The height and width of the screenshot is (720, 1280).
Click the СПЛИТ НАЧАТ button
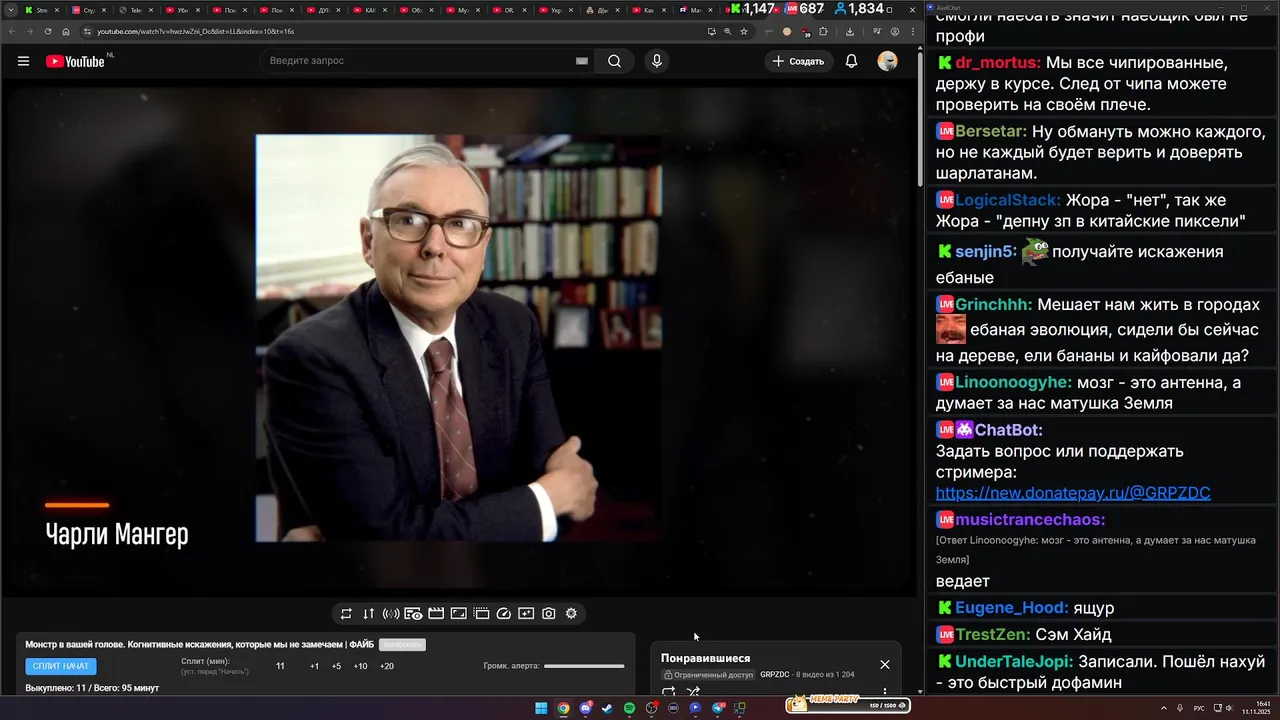(x=61, y=666)
